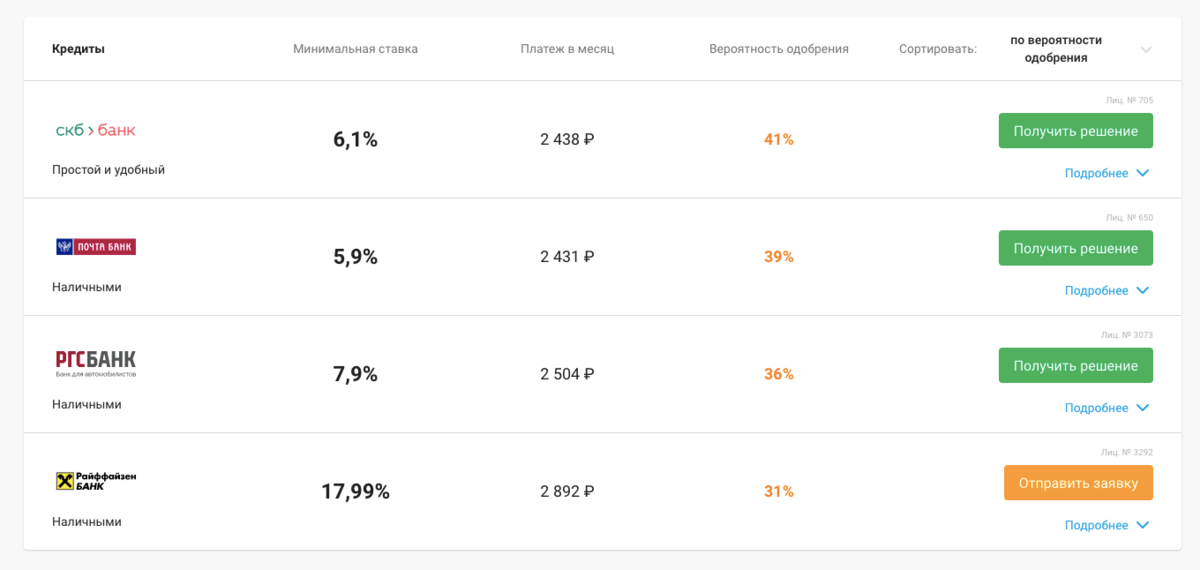Click the SKB Bank logo
1200x570 pixels.
click(95, 130)
